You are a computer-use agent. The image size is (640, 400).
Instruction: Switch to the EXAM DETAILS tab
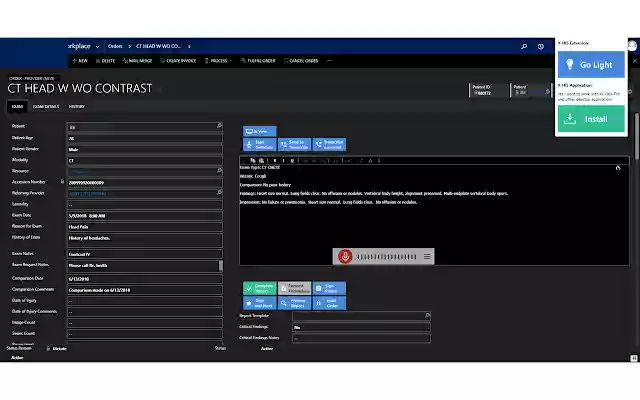[x=46, y=107]
